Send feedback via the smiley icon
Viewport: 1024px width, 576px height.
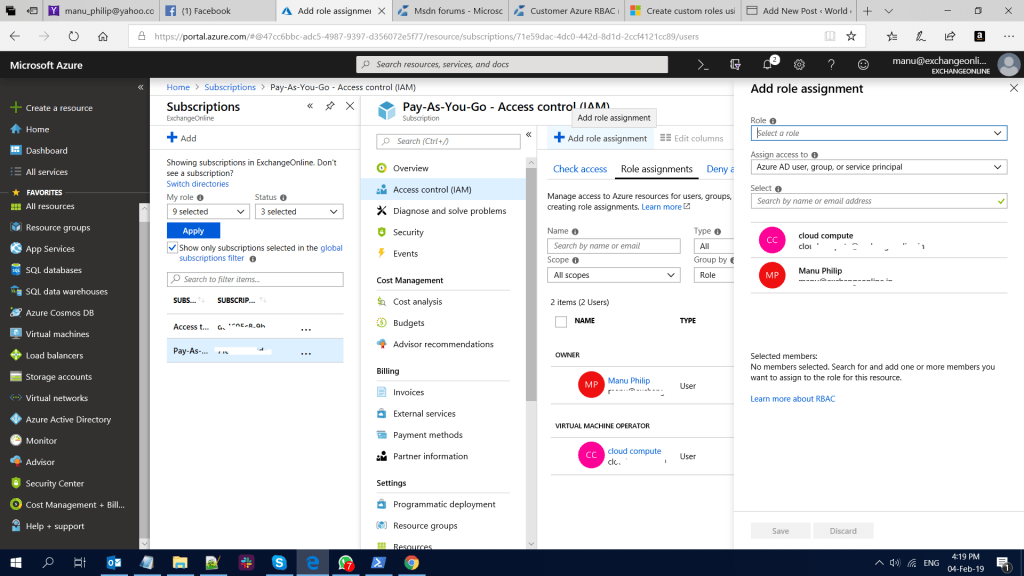[x=862, y=64]
